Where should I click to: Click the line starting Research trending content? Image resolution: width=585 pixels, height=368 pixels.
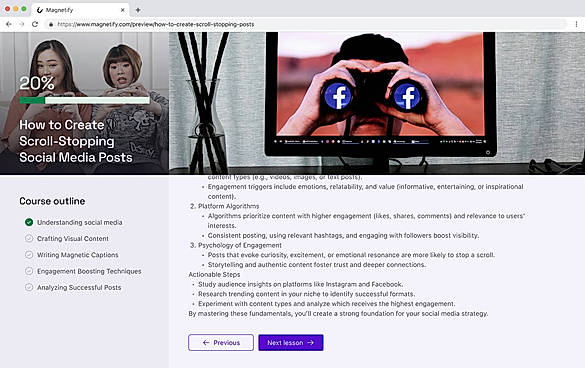307,294
